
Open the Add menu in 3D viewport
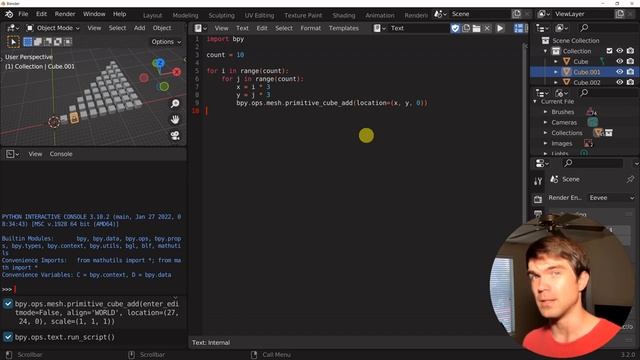point(139,28)
